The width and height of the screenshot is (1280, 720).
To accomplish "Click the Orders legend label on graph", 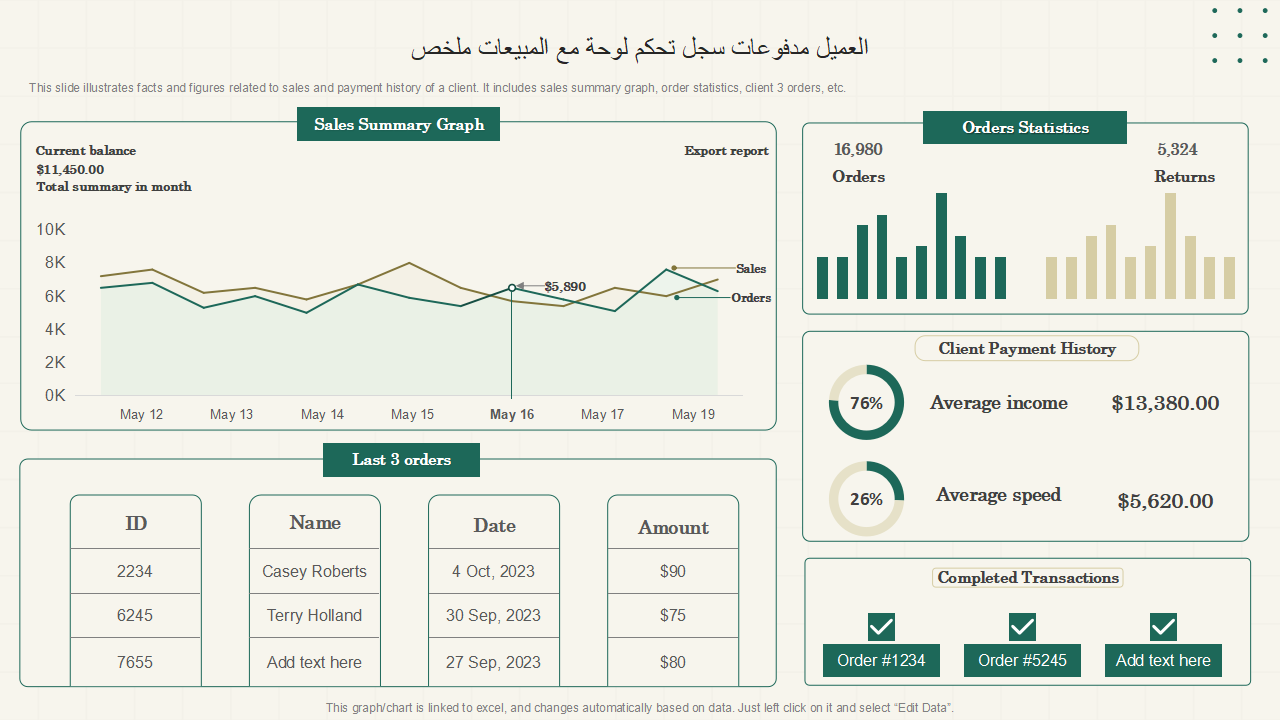I will click(x=751, y=298).
